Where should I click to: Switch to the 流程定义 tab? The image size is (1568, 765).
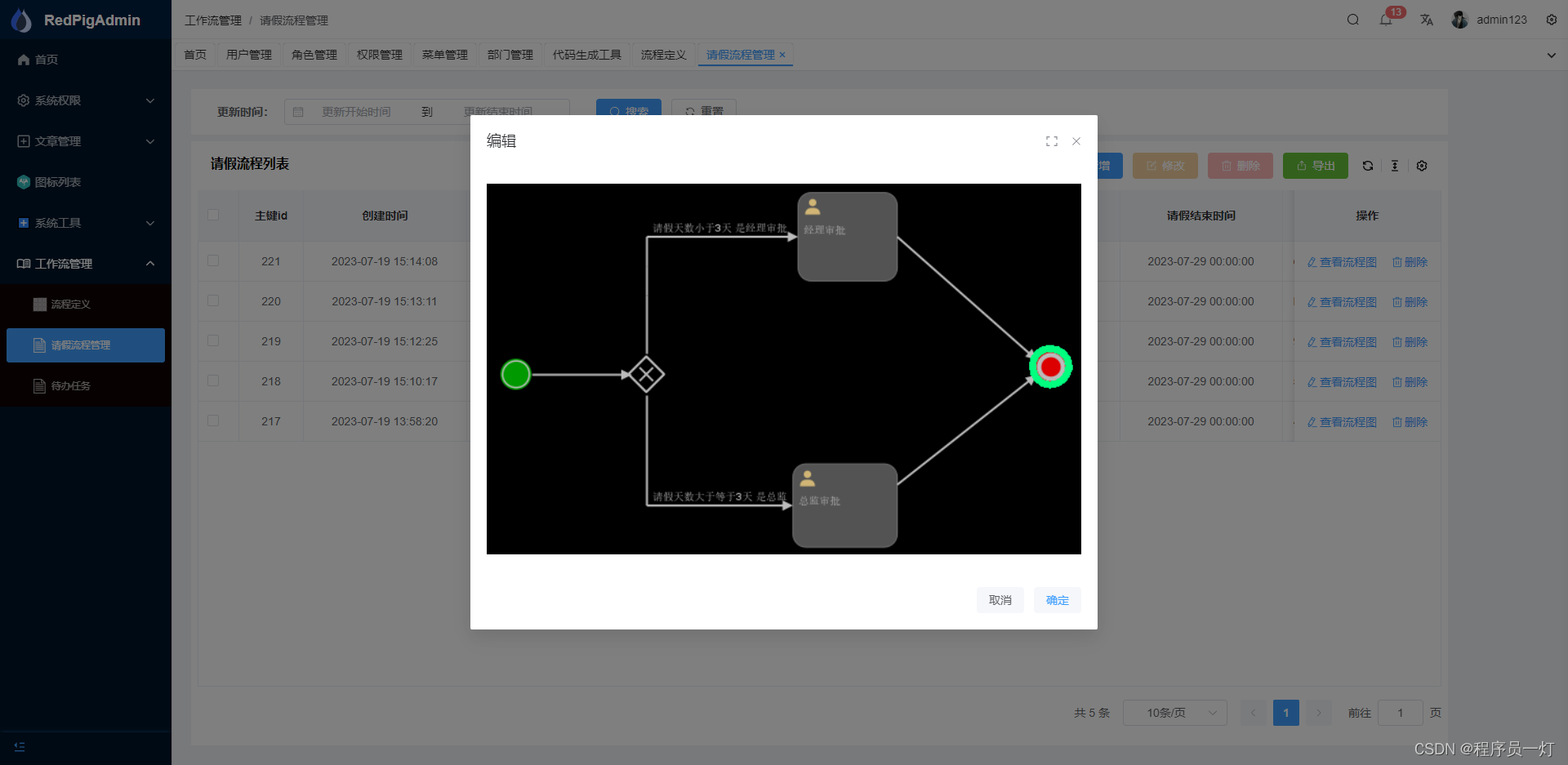coord(664,55)
